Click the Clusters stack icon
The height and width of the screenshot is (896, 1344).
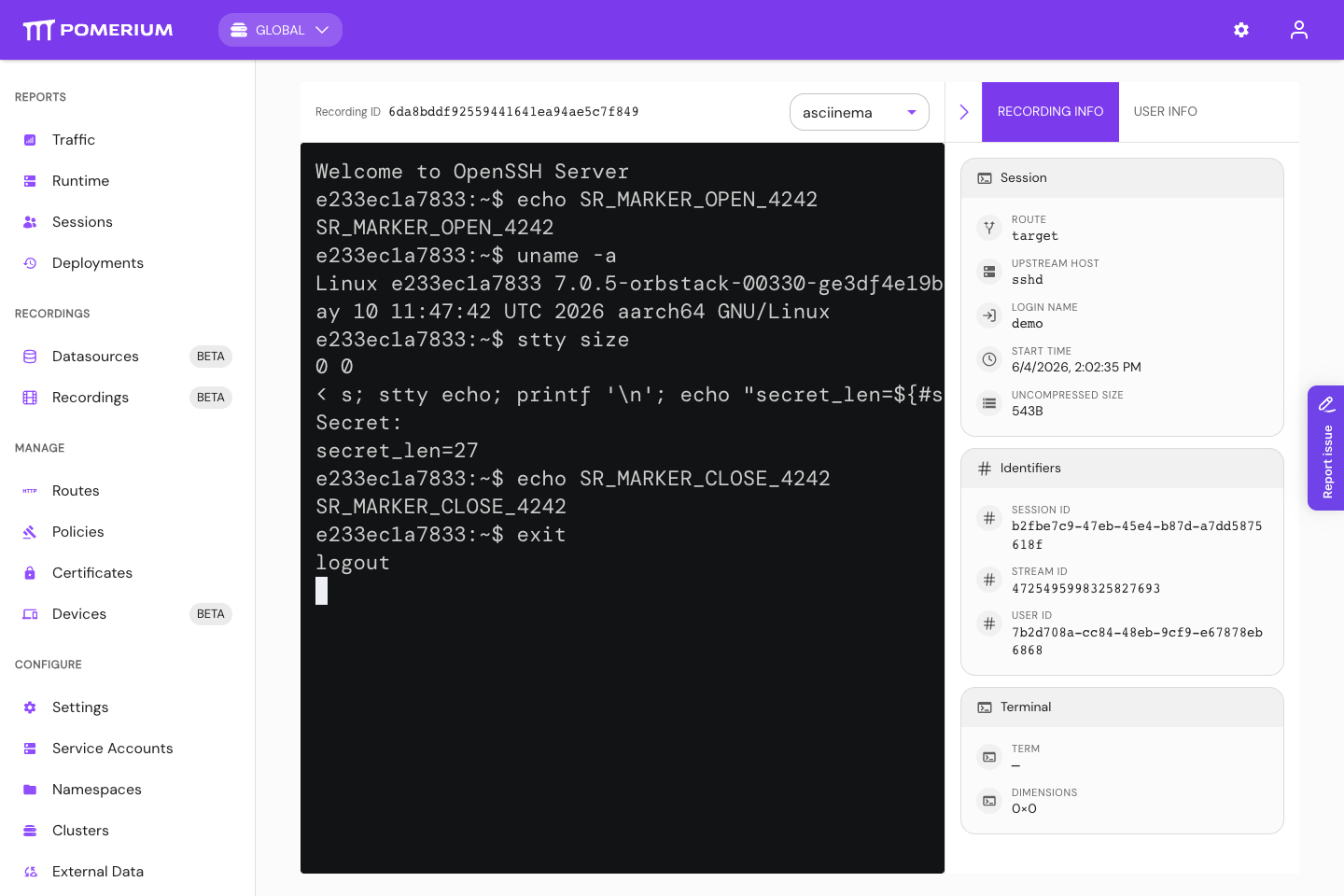[x=30, y=831]
